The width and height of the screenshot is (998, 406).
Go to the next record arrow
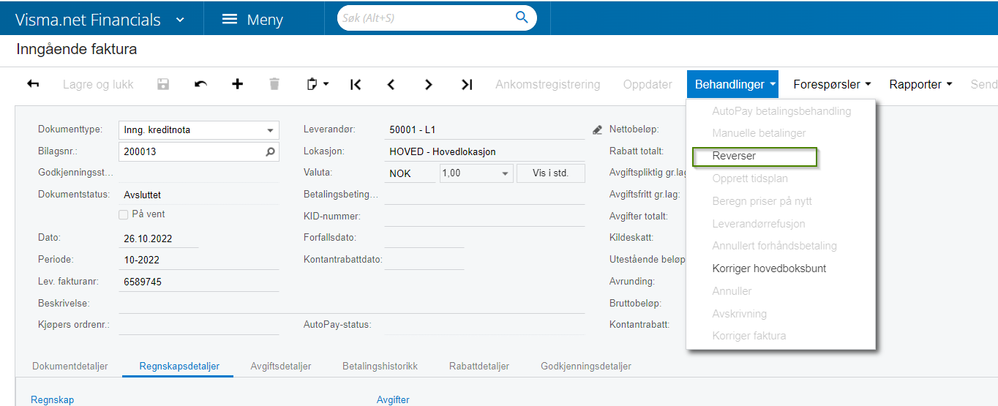(x=428, y=84)
